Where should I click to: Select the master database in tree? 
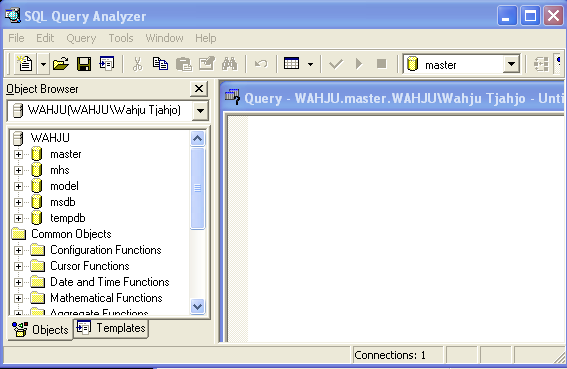(x=65, y=154)
